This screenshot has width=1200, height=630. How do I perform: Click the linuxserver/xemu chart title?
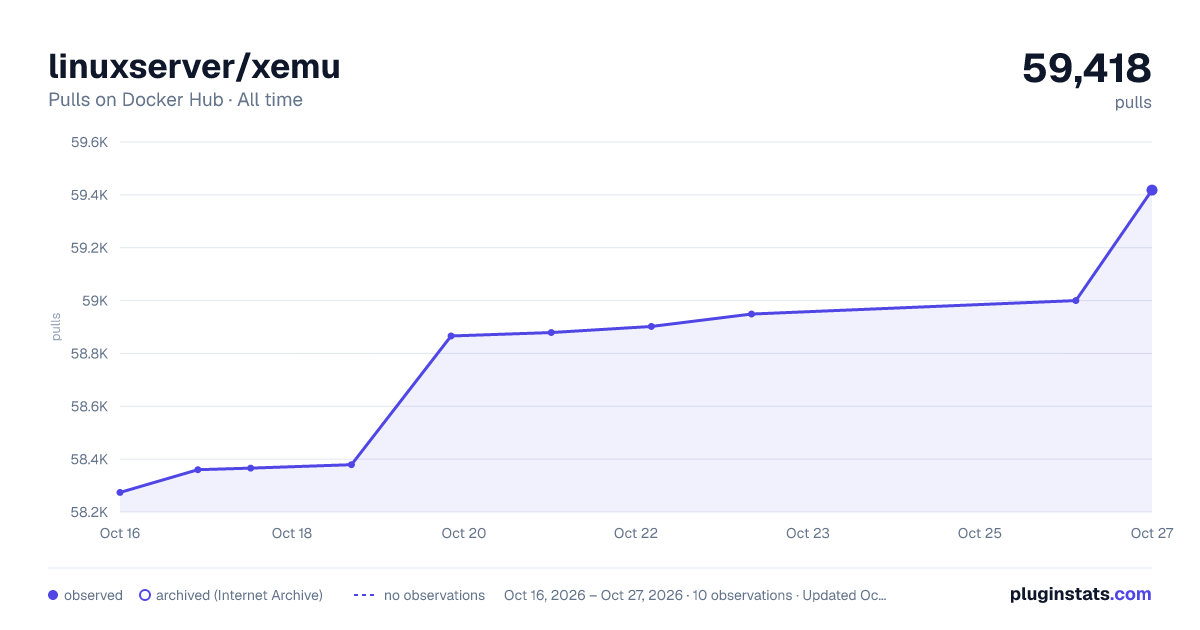[195, 67]
